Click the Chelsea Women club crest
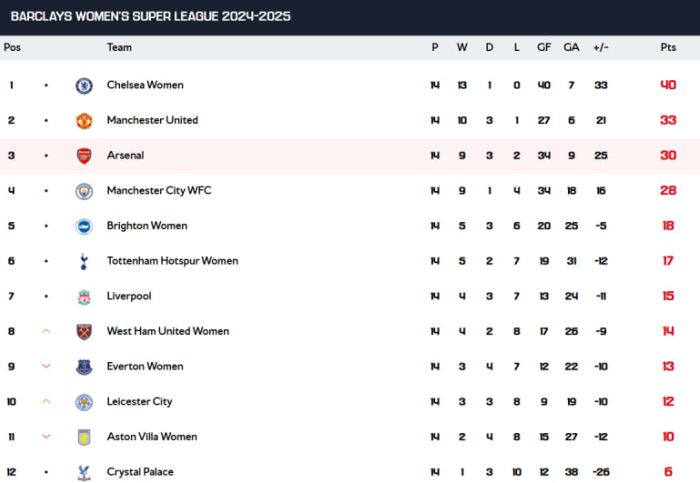This screenshot has height=483, width=700. click(x=84, y=85)
